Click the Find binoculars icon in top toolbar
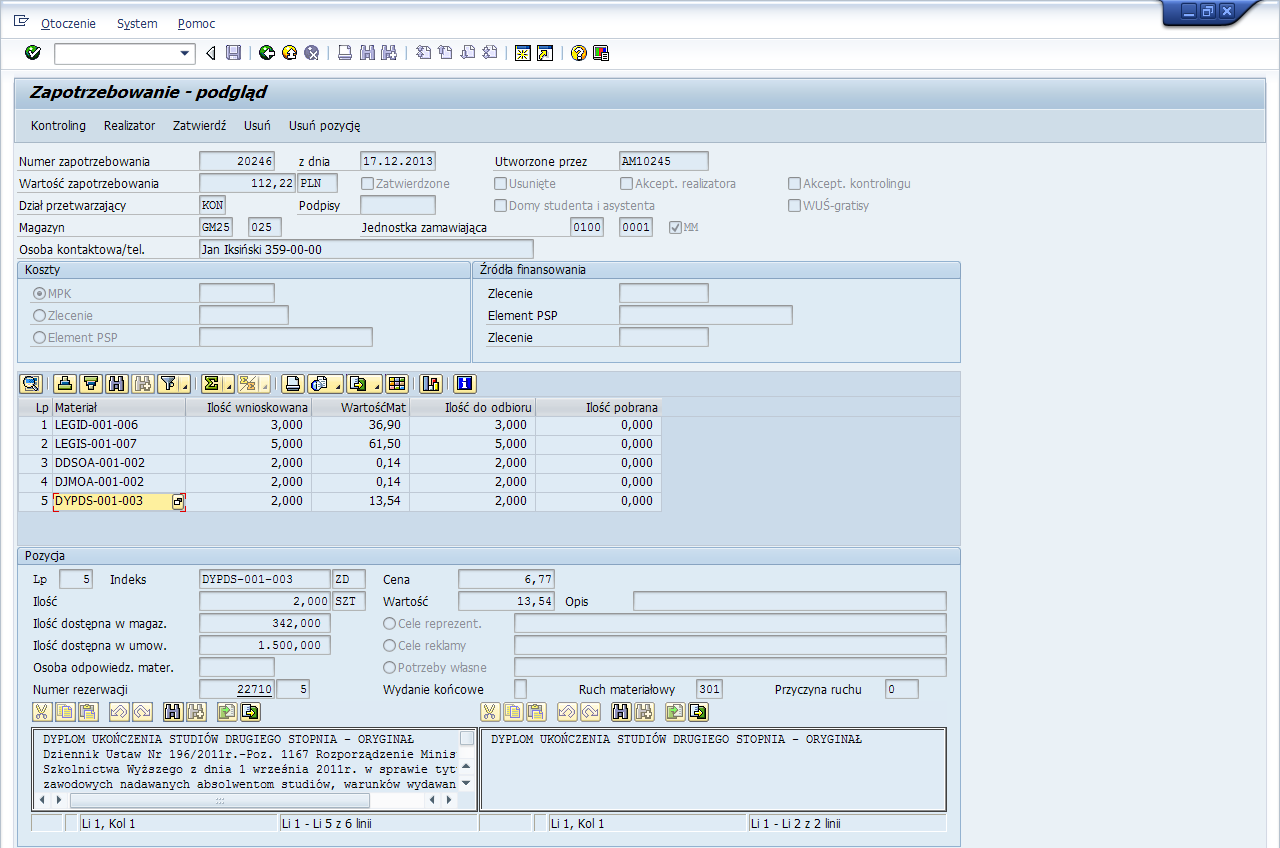Viewport: 1280px width, 848px height. tap(367, 53)
